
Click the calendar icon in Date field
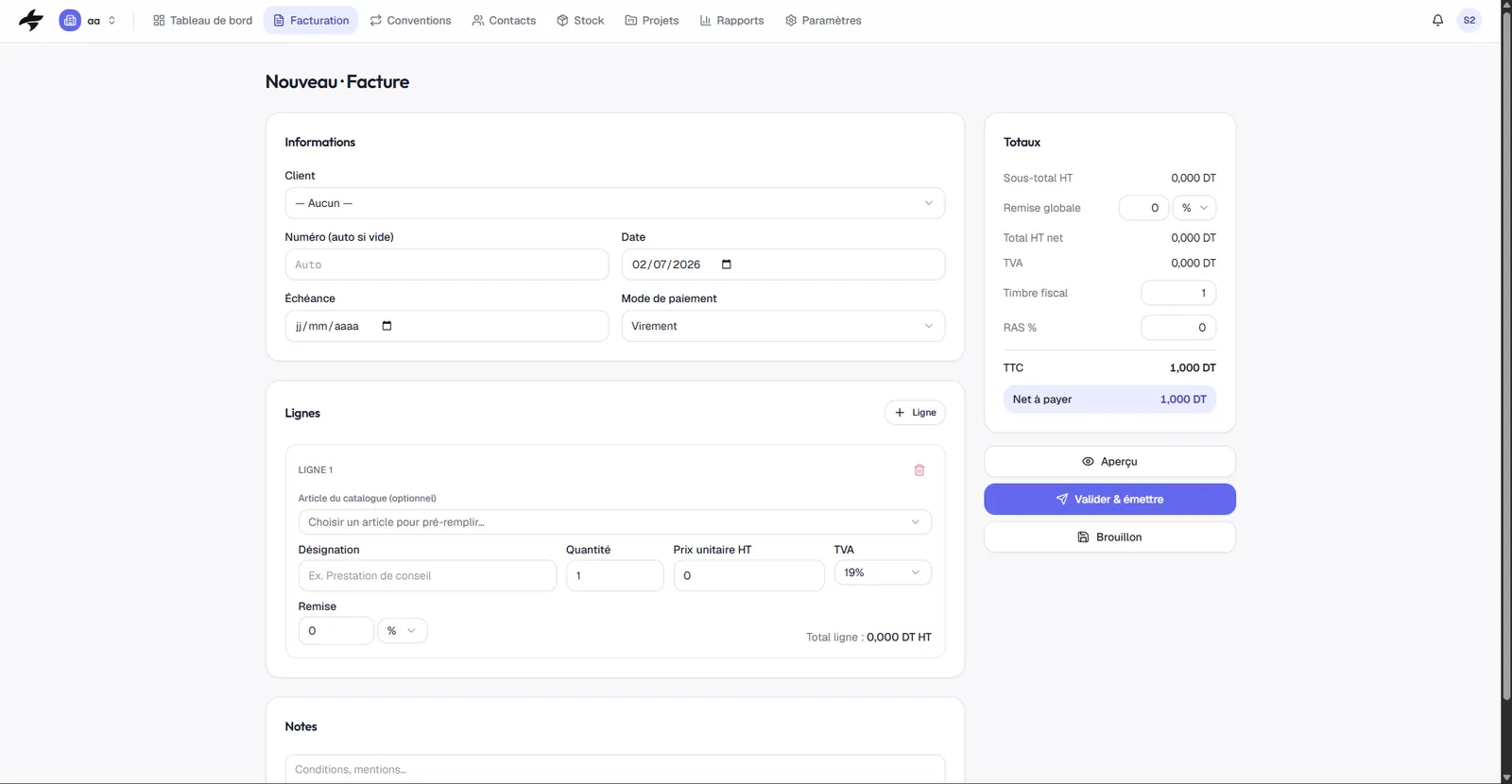726,264
